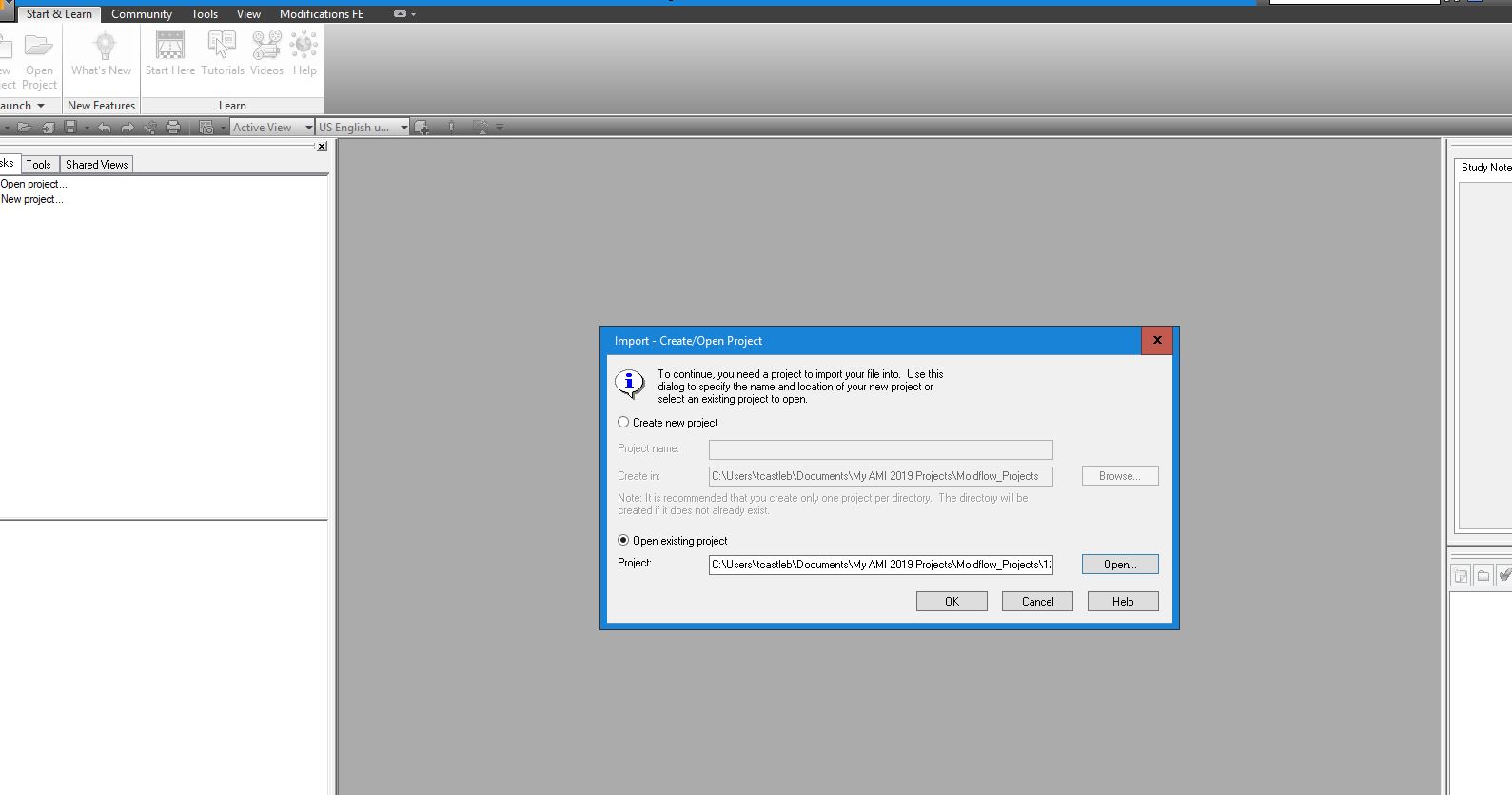Screen dimensions: 1512x795
Task: Click the Study Notes tab
Action: point(1484,168)
